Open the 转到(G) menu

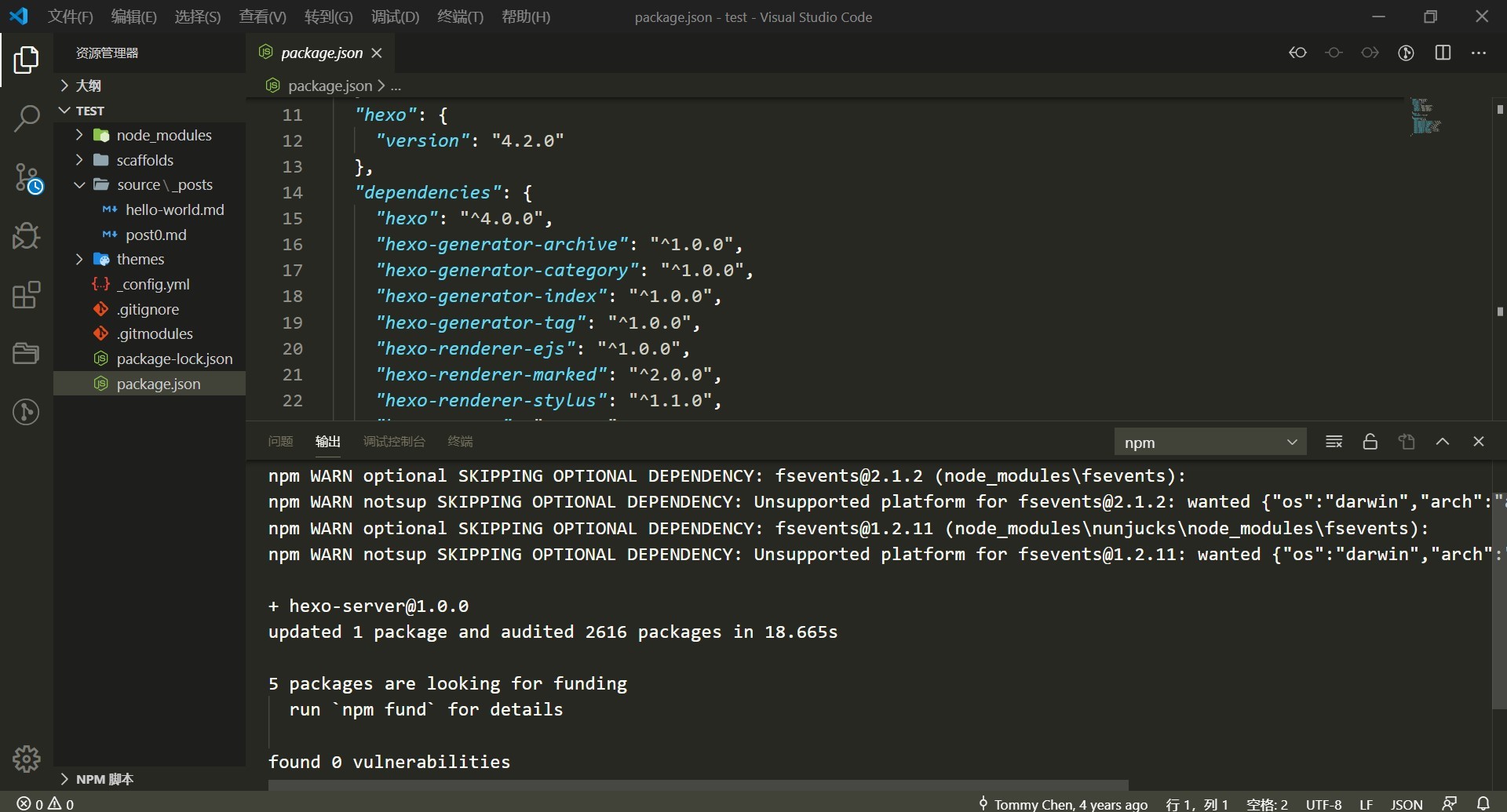pos(329,16)
